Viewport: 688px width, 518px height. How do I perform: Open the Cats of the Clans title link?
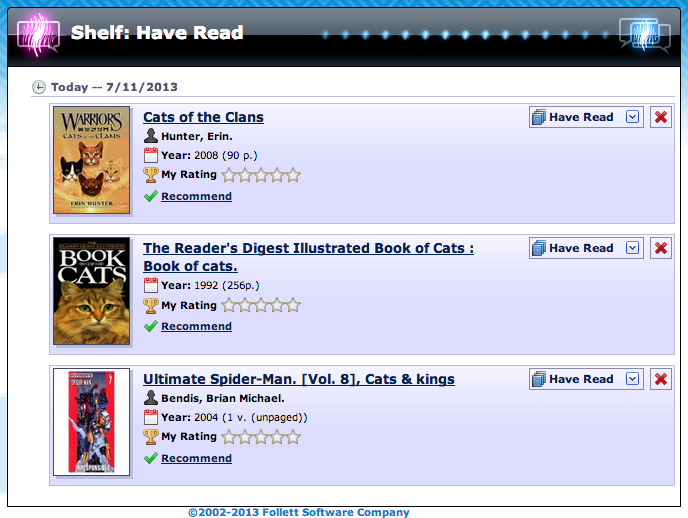click(203, 117)
